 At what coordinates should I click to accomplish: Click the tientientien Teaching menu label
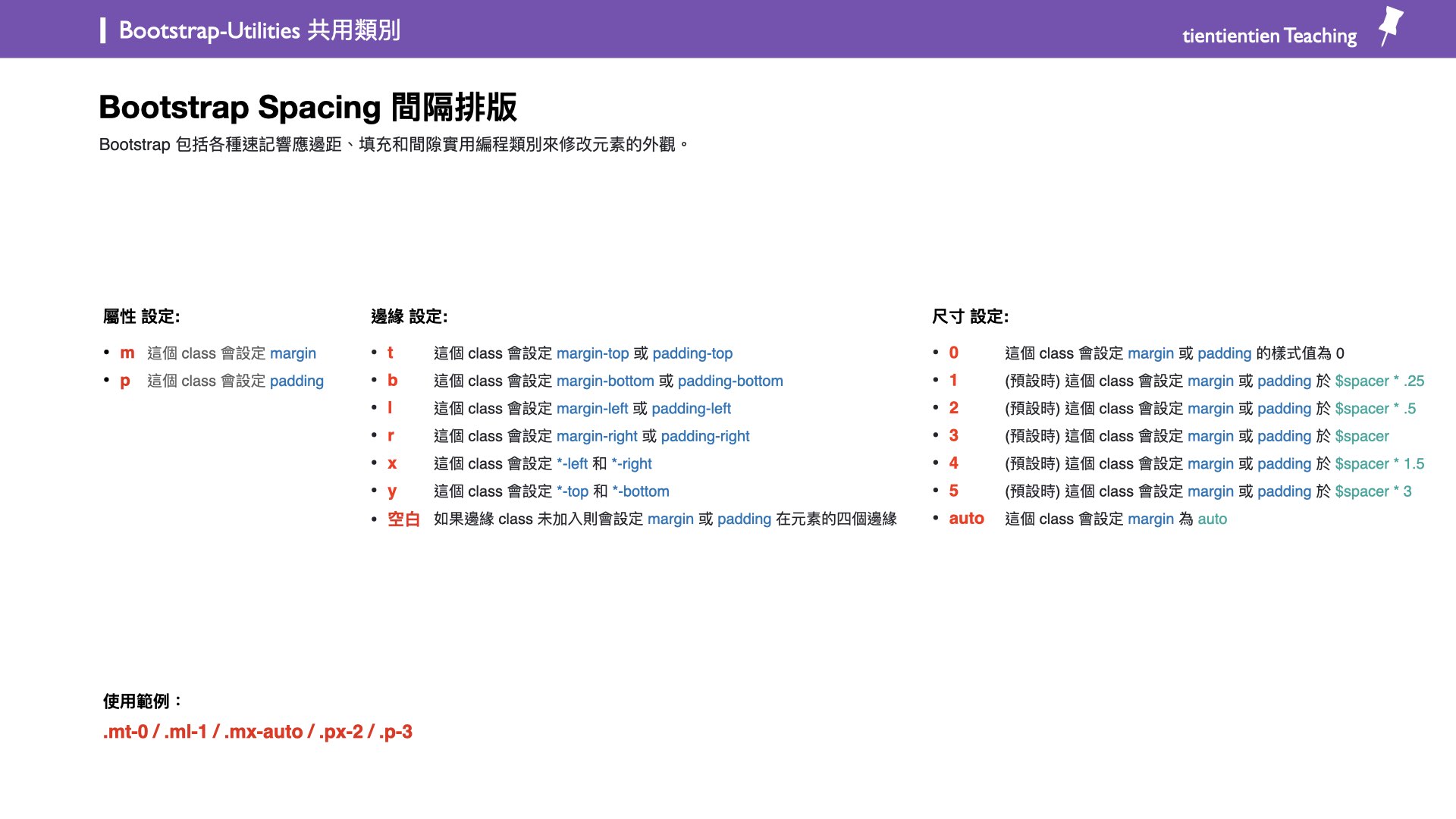coord(1268,36)
